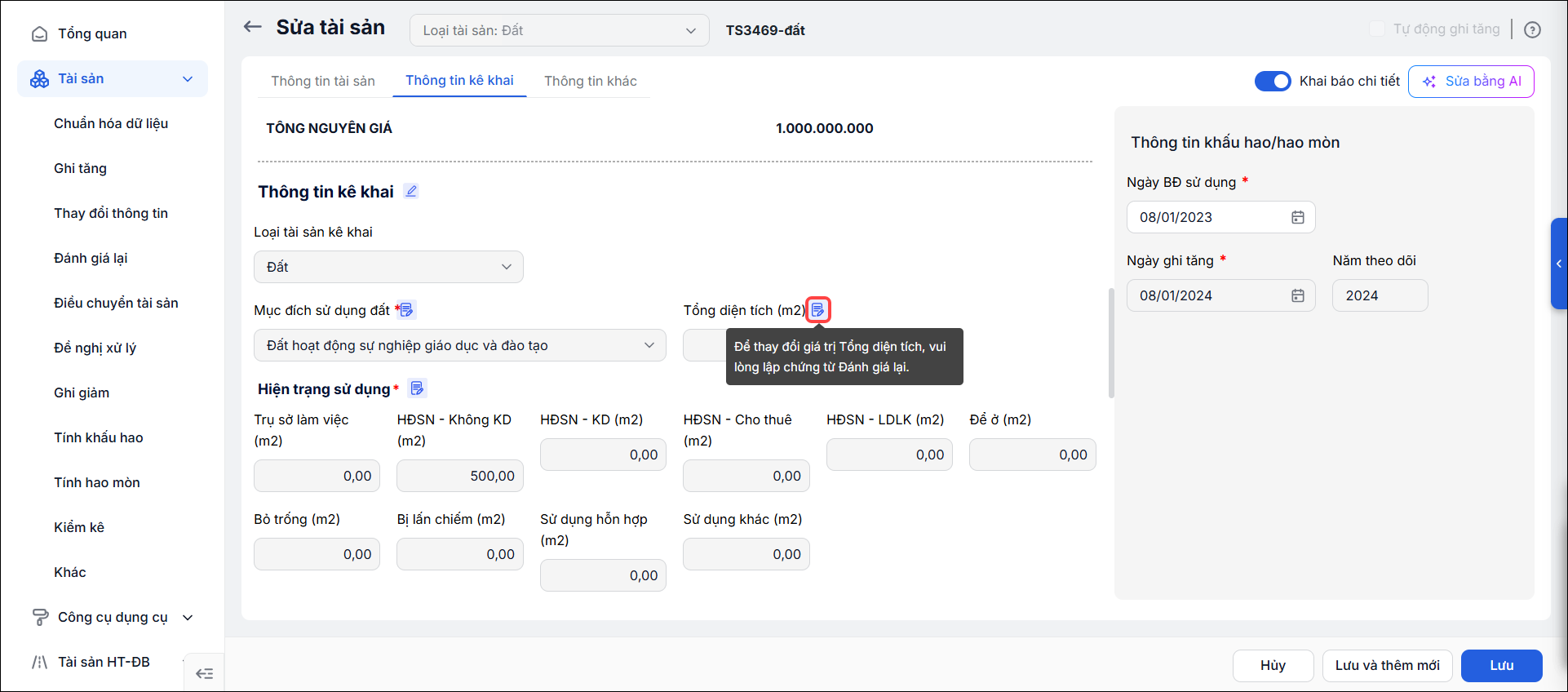Open the Khác menu item
Image resolution: width=1568 pixels, height=692 pixels.
(x=70, y=572)
